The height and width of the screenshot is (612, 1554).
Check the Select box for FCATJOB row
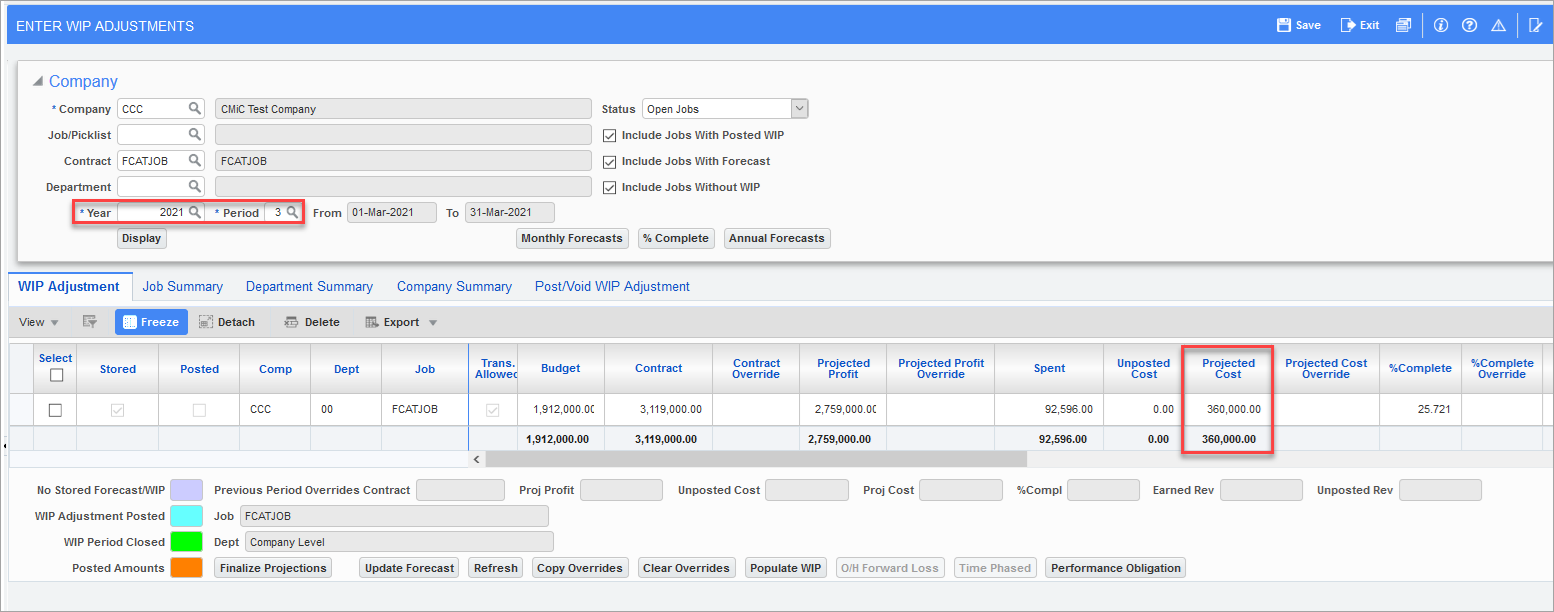point(55,410)
